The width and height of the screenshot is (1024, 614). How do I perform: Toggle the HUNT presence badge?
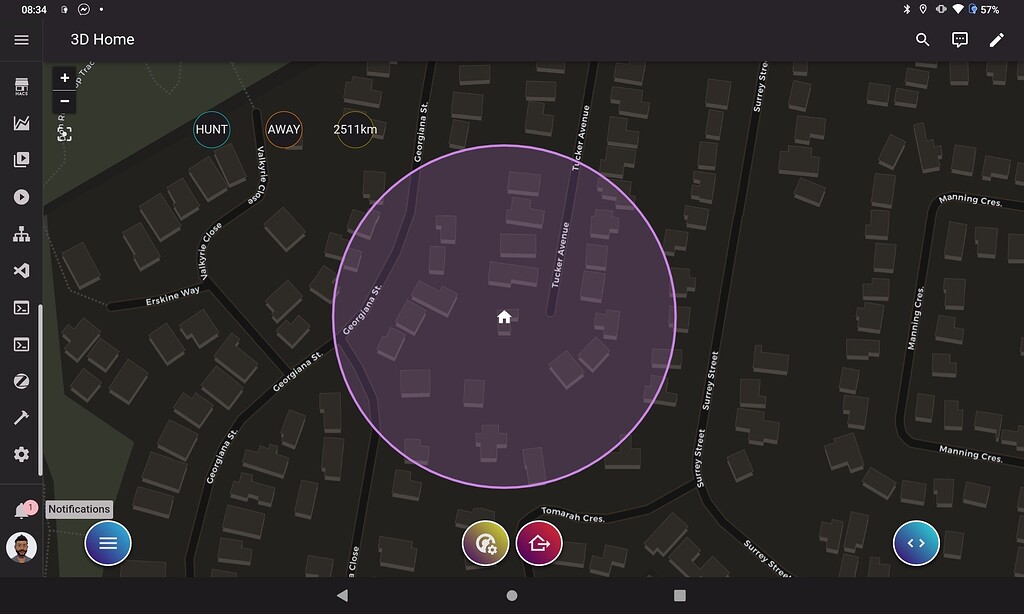click(211, 129)
